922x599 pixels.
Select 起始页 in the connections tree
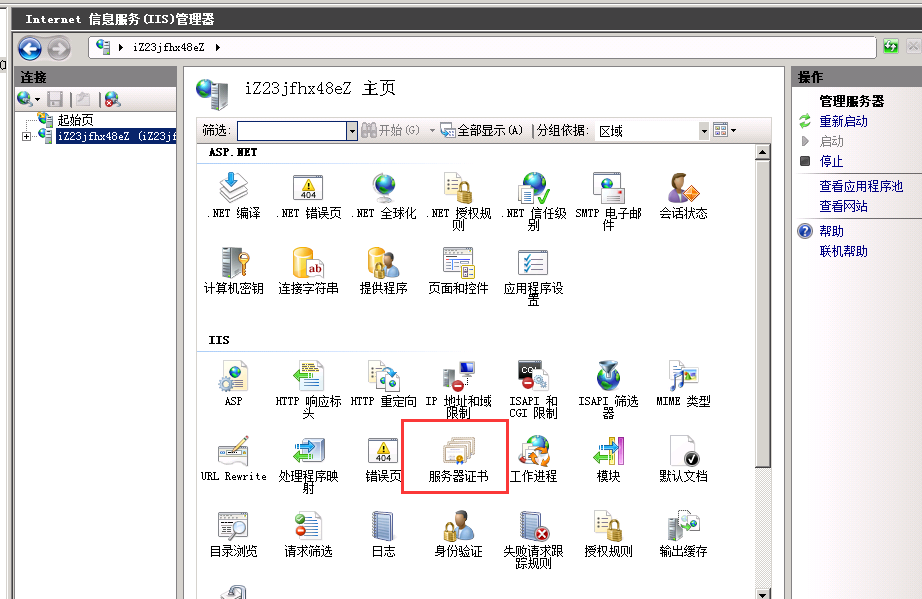[x=75, y=120]
